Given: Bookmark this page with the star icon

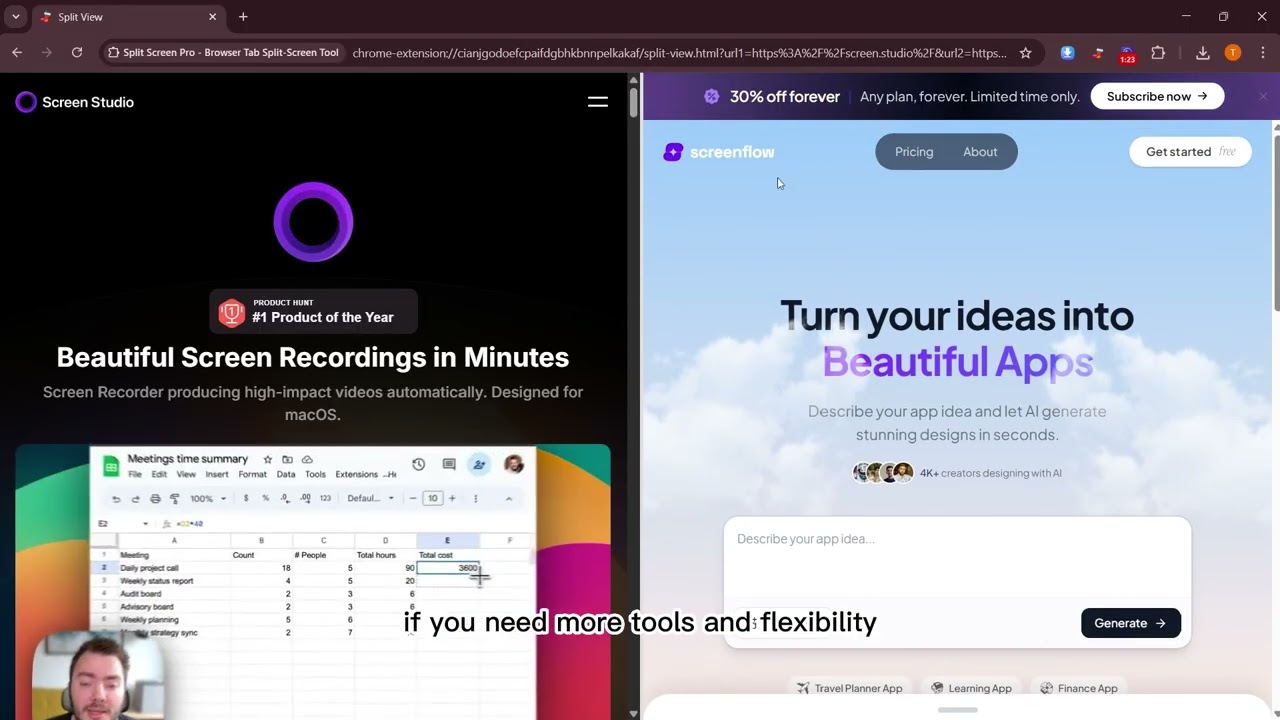Looking at the screenshot, I should pyautogui.click(x=1025, y=53).
